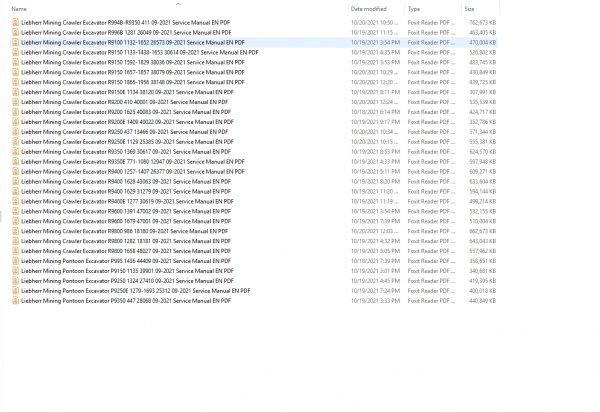Select file name Crawler Excavator R9800 1658

click(126, 251)
